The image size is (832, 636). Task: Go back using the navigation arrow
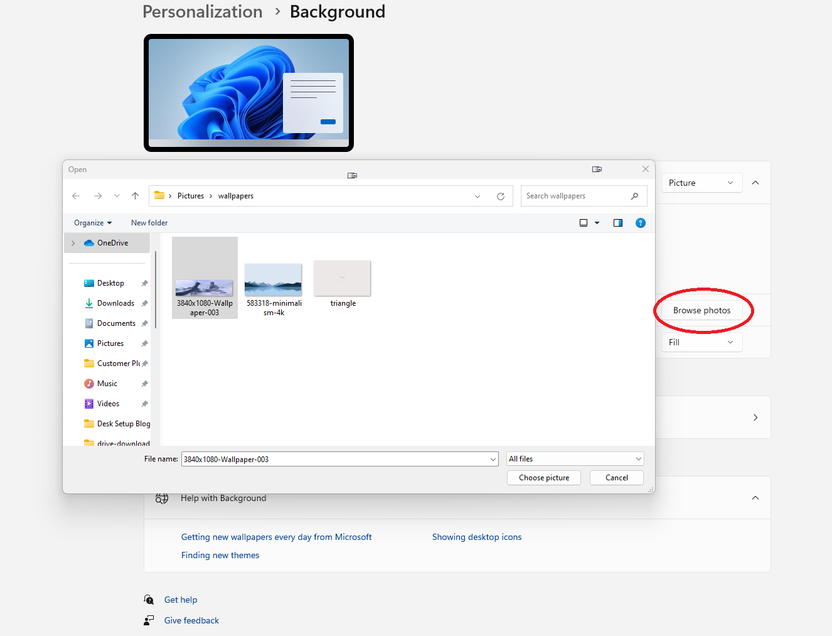(x=75, y=195)
